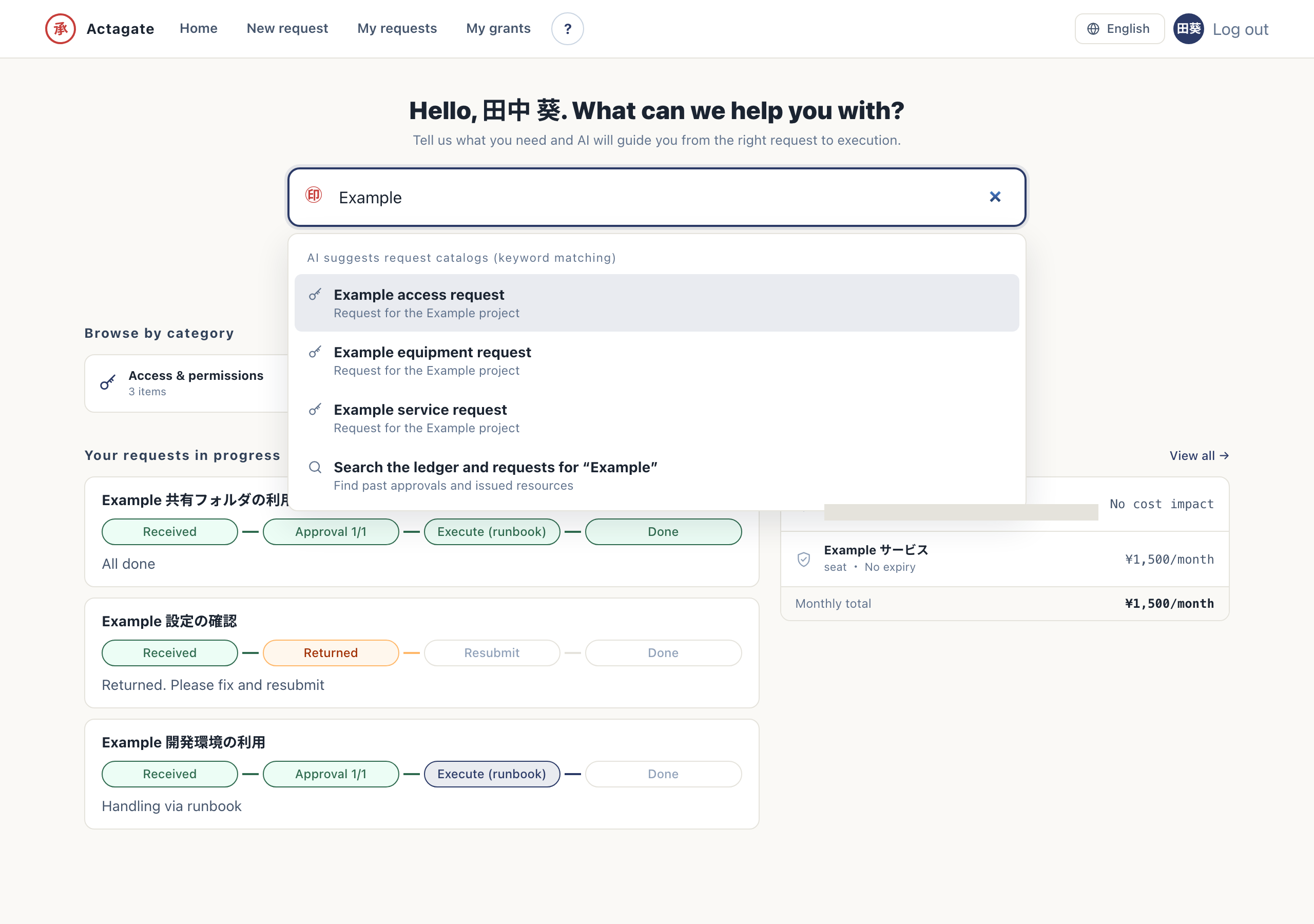Viewport: 1314px width, 924px height.
Task: Click the key icon beside Example equipment request
Action: (x=315, y=352)
